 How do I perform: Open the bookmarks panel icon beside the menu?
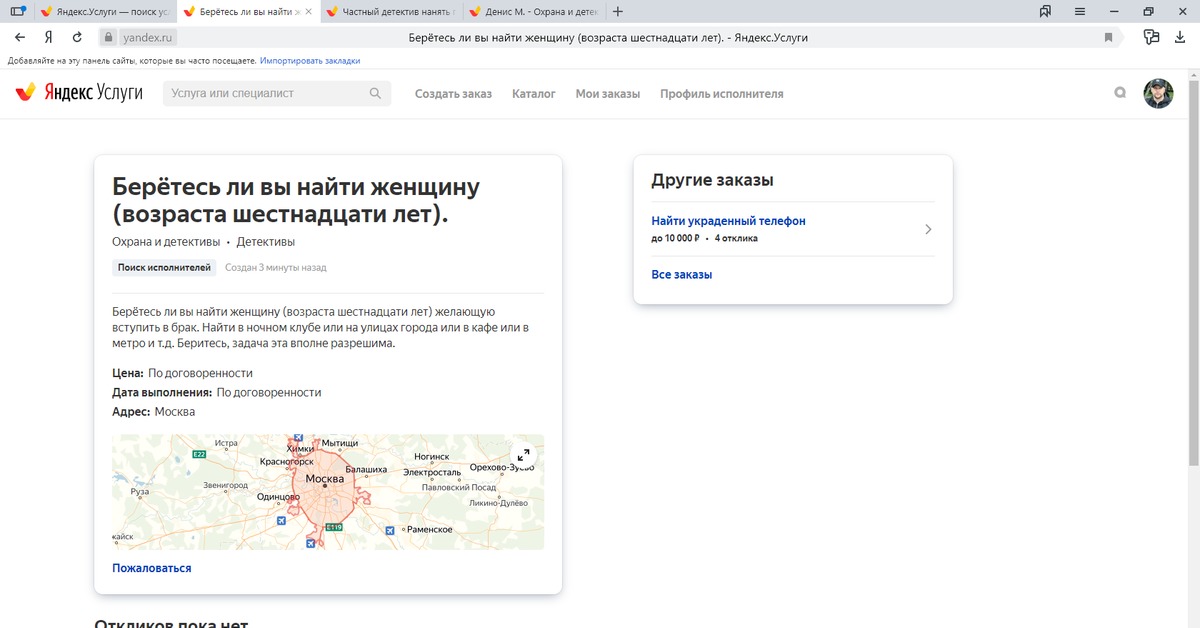pyautogui.click(x=1046, y=11)
